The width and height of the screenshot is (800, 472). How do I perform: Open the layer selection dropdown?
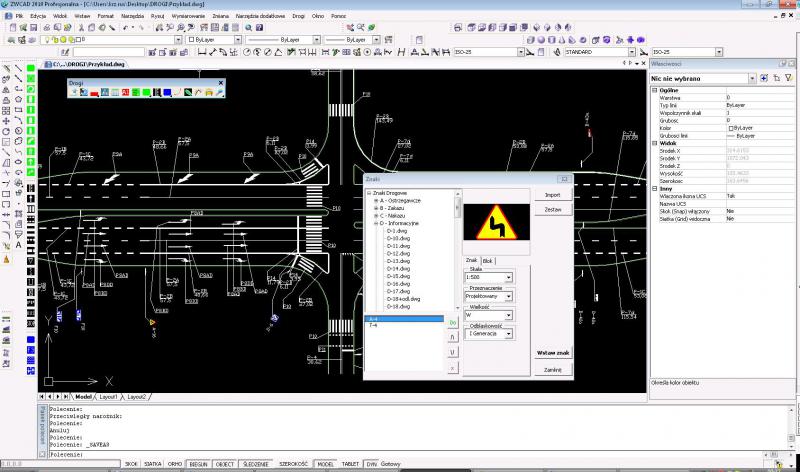pyautogui.click(x=178, y=40)
